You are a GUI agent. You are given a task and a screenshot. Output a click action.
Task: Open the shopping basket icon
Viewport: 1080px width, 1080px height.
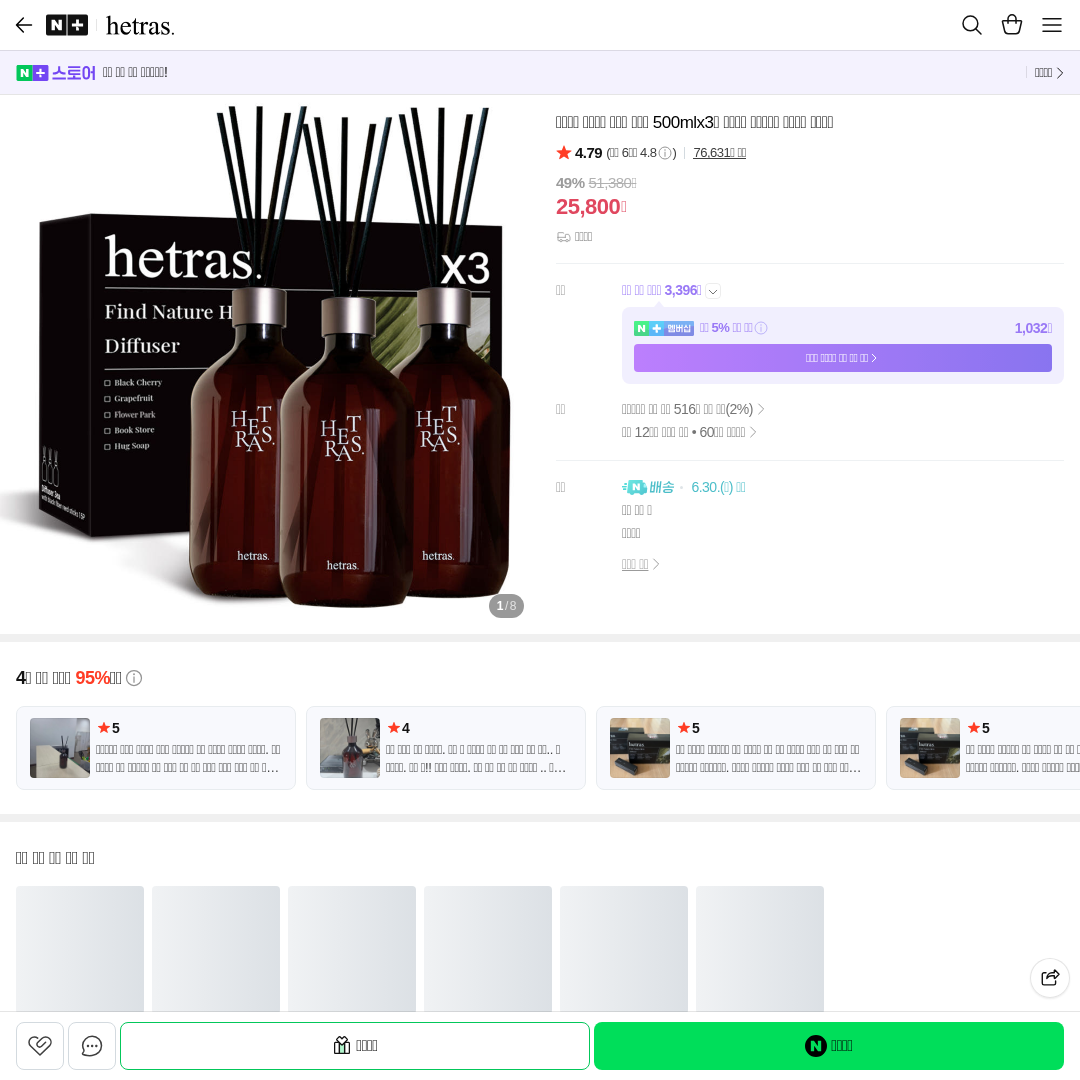(1011, 25)
